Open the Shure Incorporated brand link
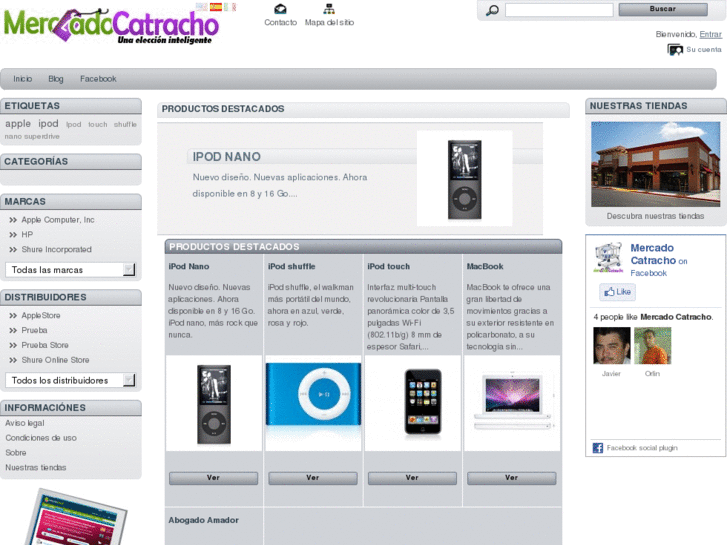727x545 pixels. point(57,250)
